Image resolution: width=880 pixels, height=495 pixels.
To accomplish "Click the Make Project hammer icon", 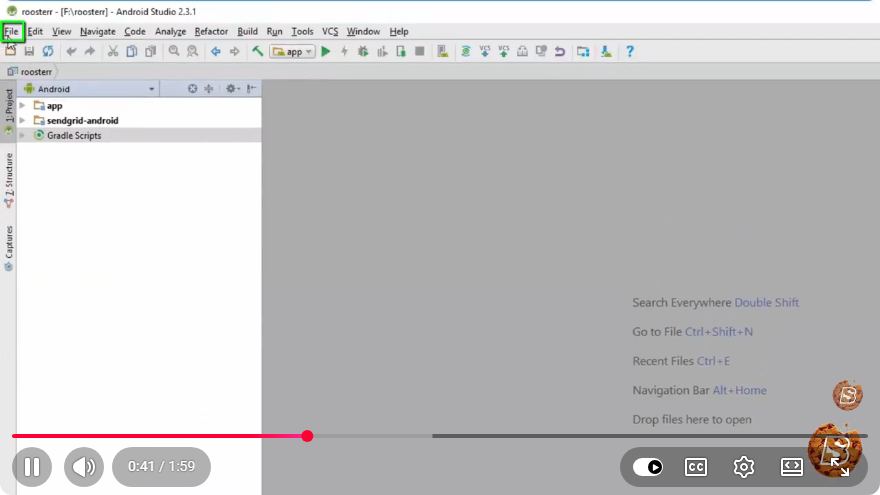I will coord(257,52).
